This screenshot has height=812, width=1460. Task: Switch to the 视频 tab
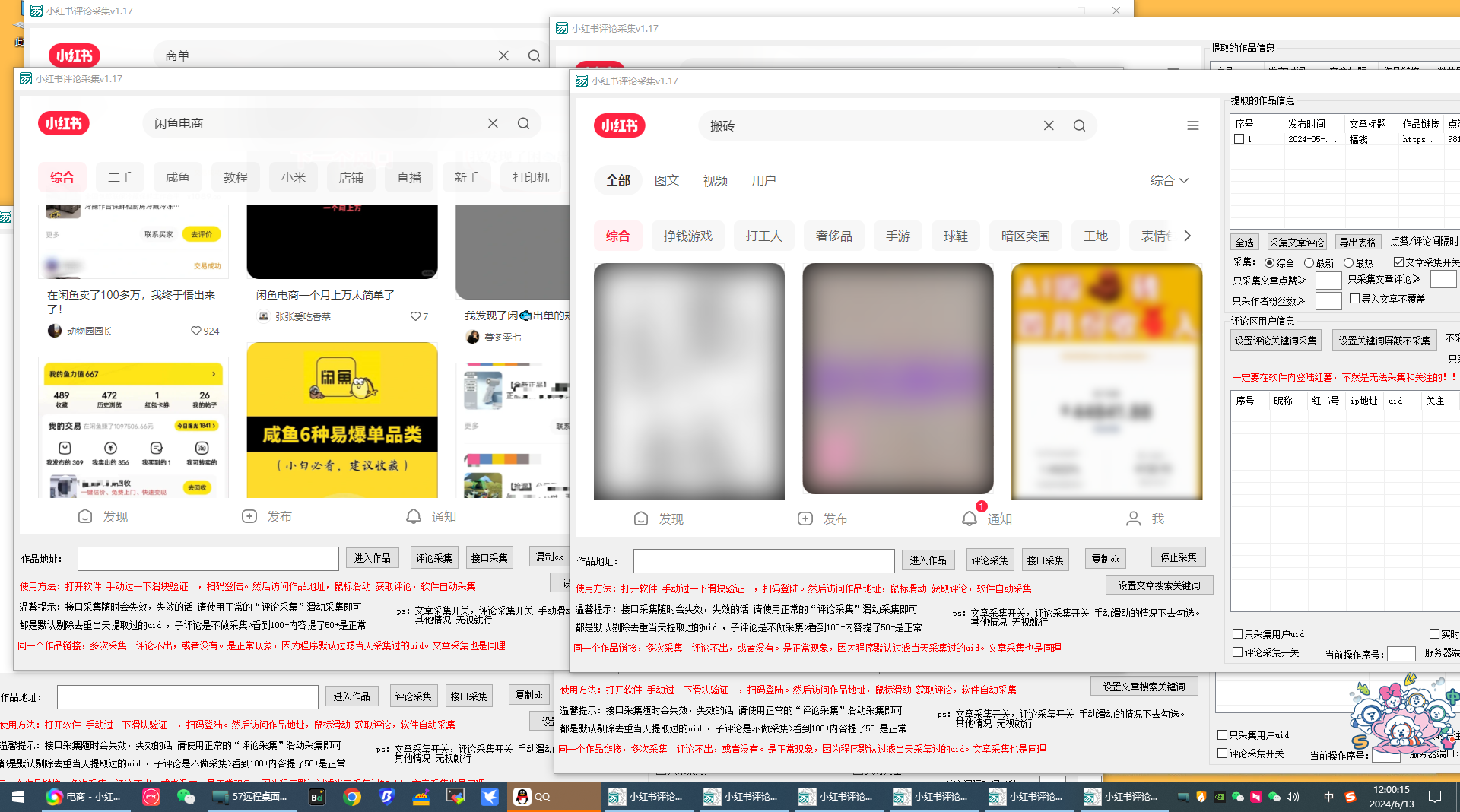(x=715, y=181)
